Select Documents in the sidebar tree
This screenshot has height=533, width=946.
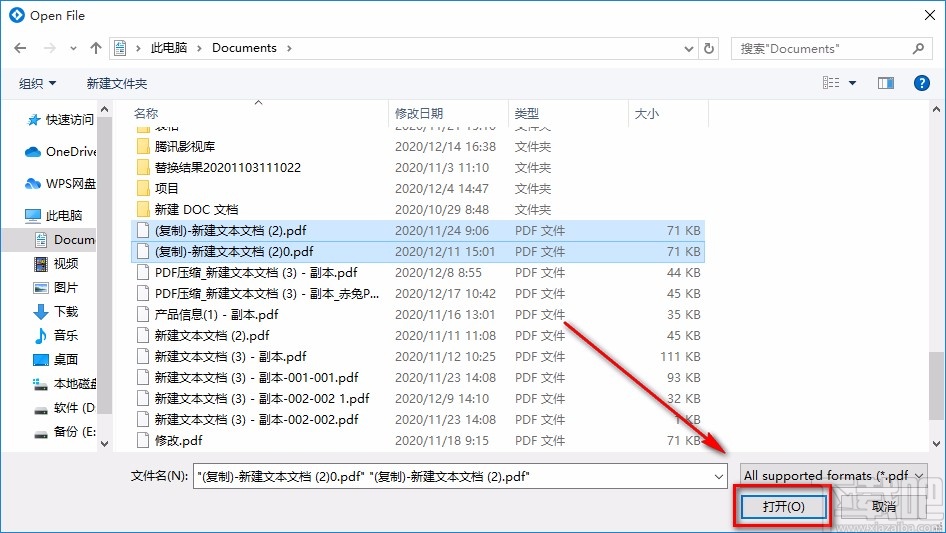[65, 240]
